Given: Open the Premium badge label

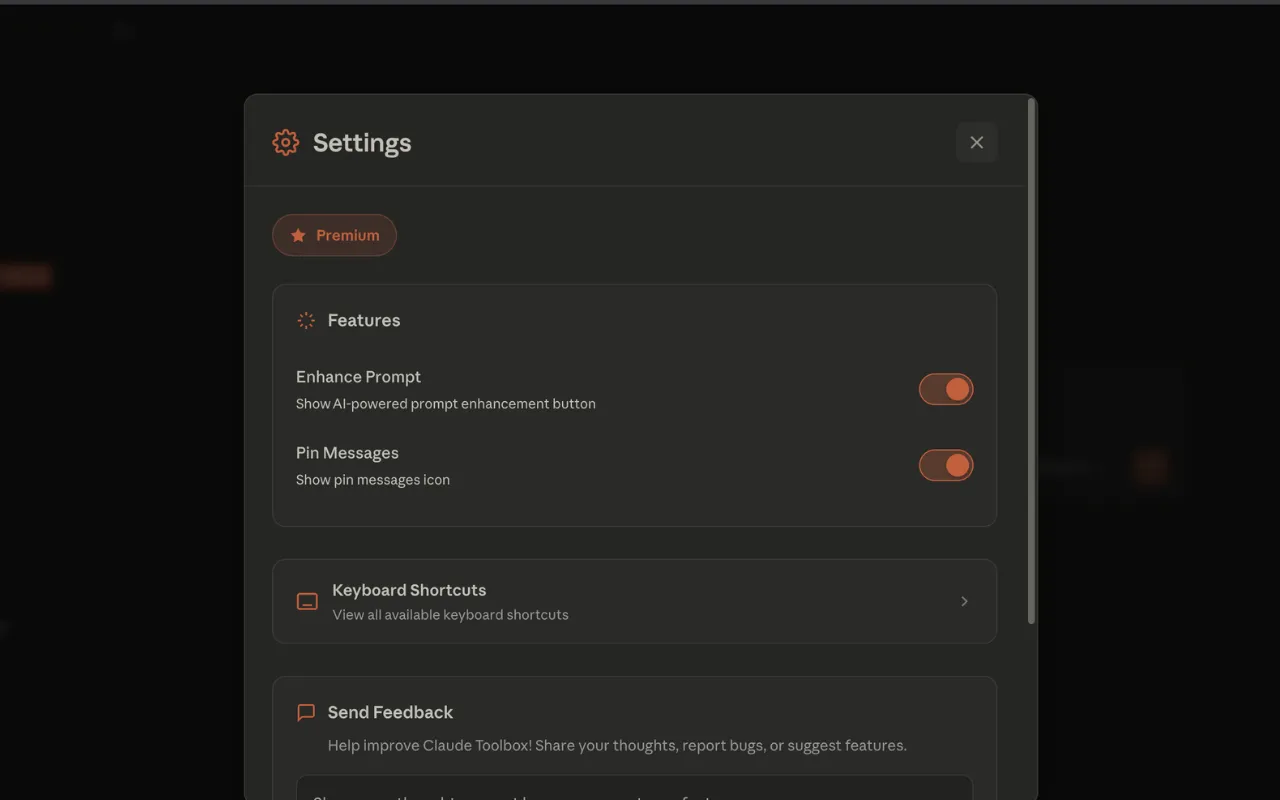Looking at the screenshot, I should tap(348, 236).
